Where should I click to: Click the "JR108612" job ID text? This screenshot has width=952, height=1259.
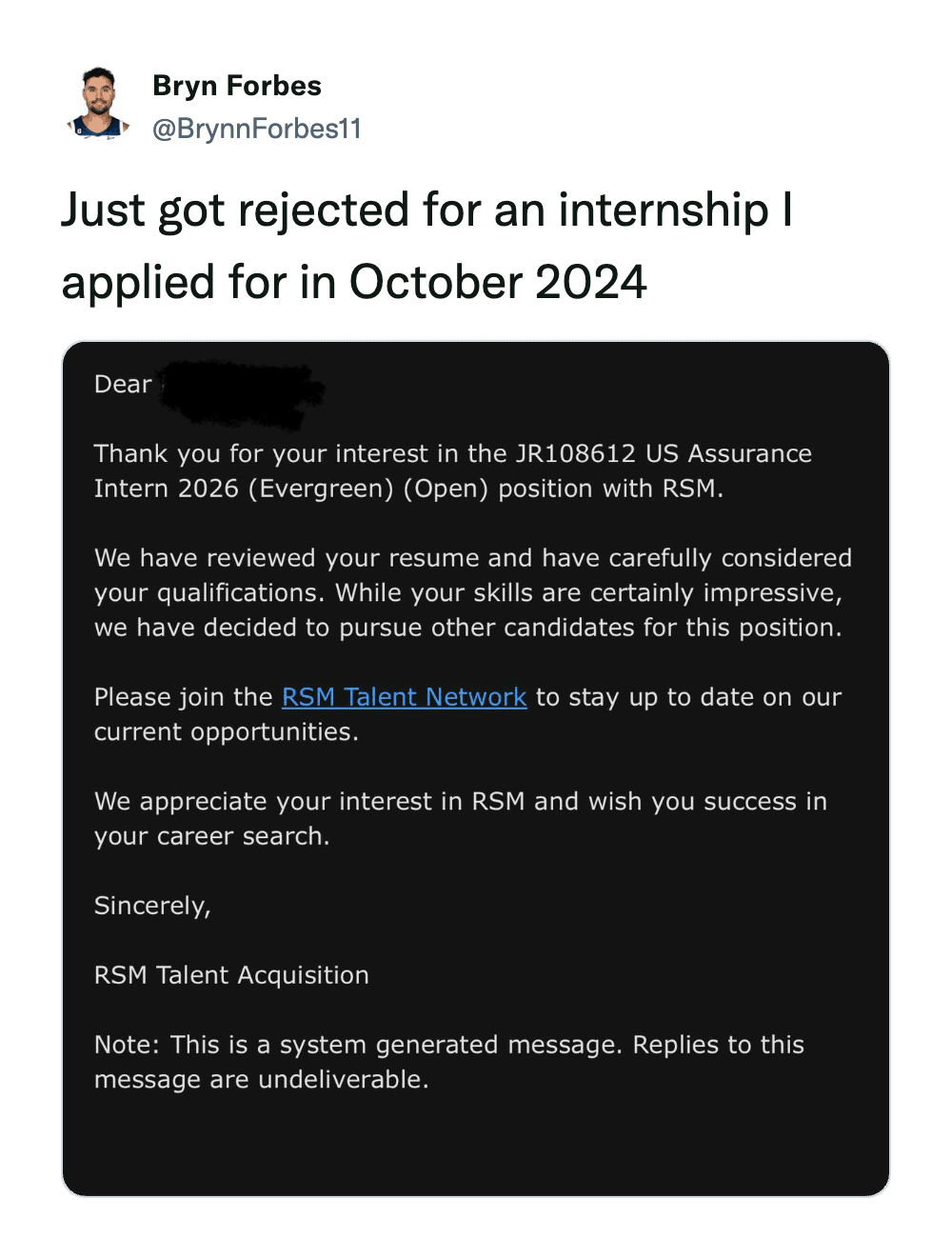coord(575,453)
